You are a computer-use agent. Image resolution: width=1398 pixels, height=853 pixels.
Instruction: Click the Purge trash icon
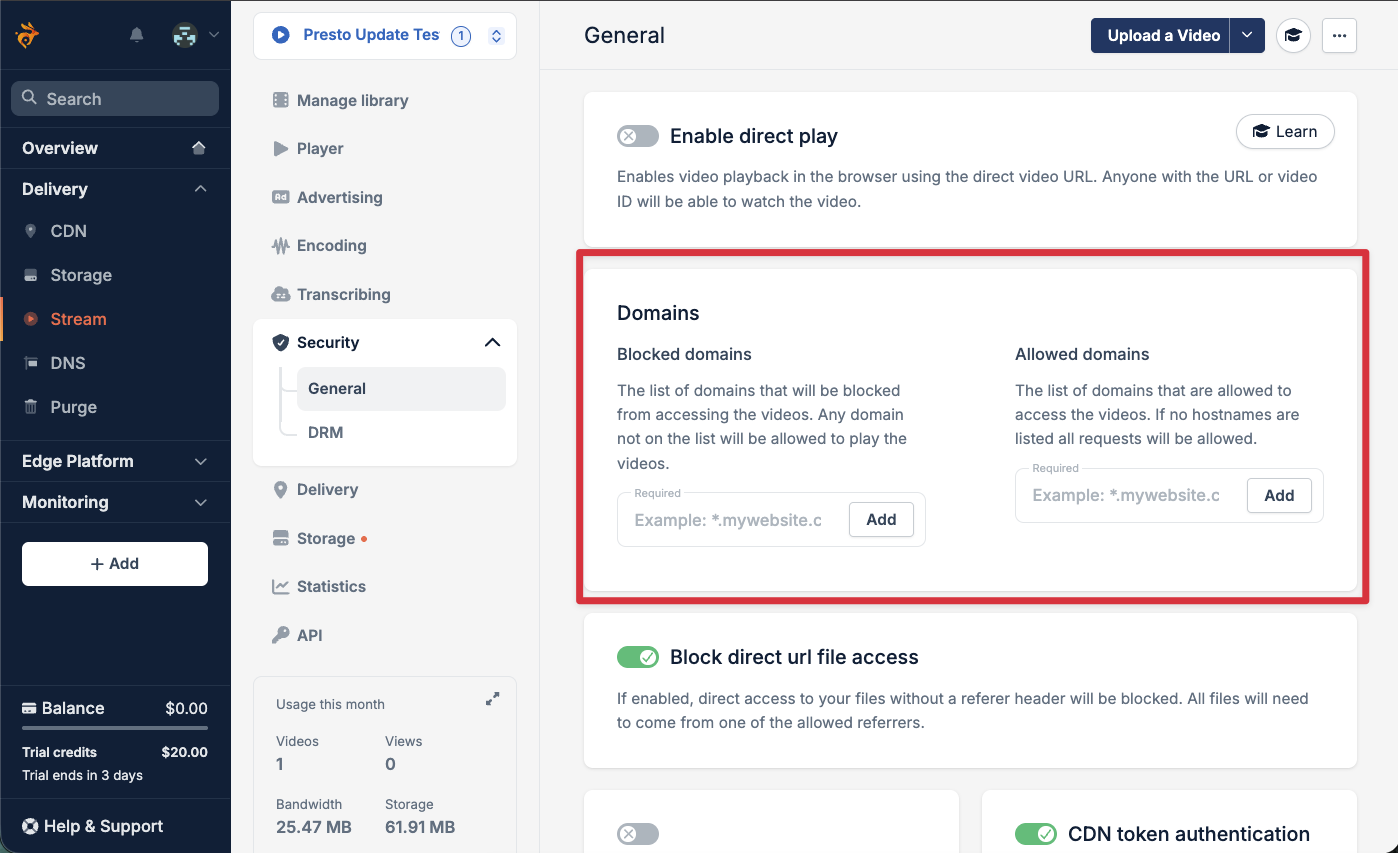tap(31, 407)
